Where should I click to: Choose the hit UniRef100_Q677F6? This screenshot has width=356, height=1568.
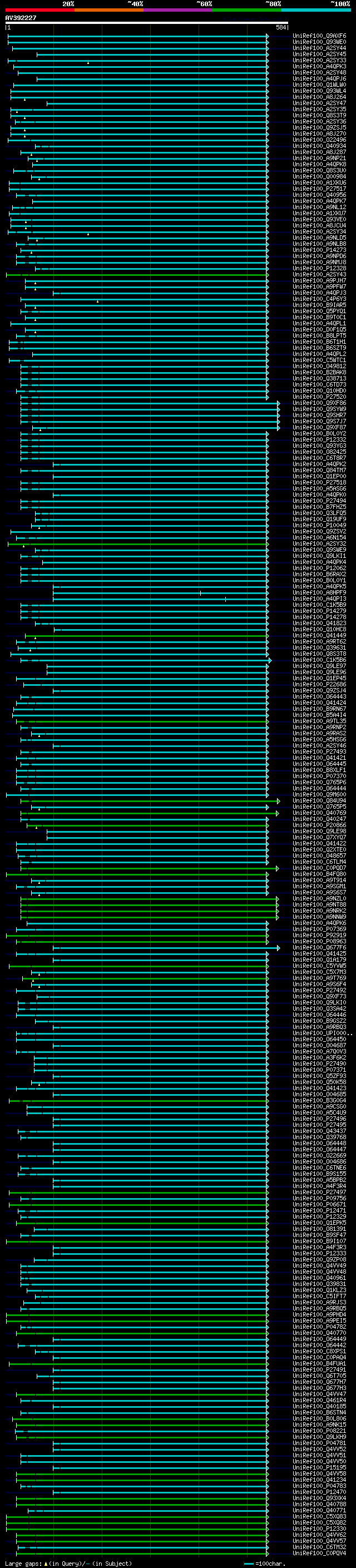click(319, 948)
